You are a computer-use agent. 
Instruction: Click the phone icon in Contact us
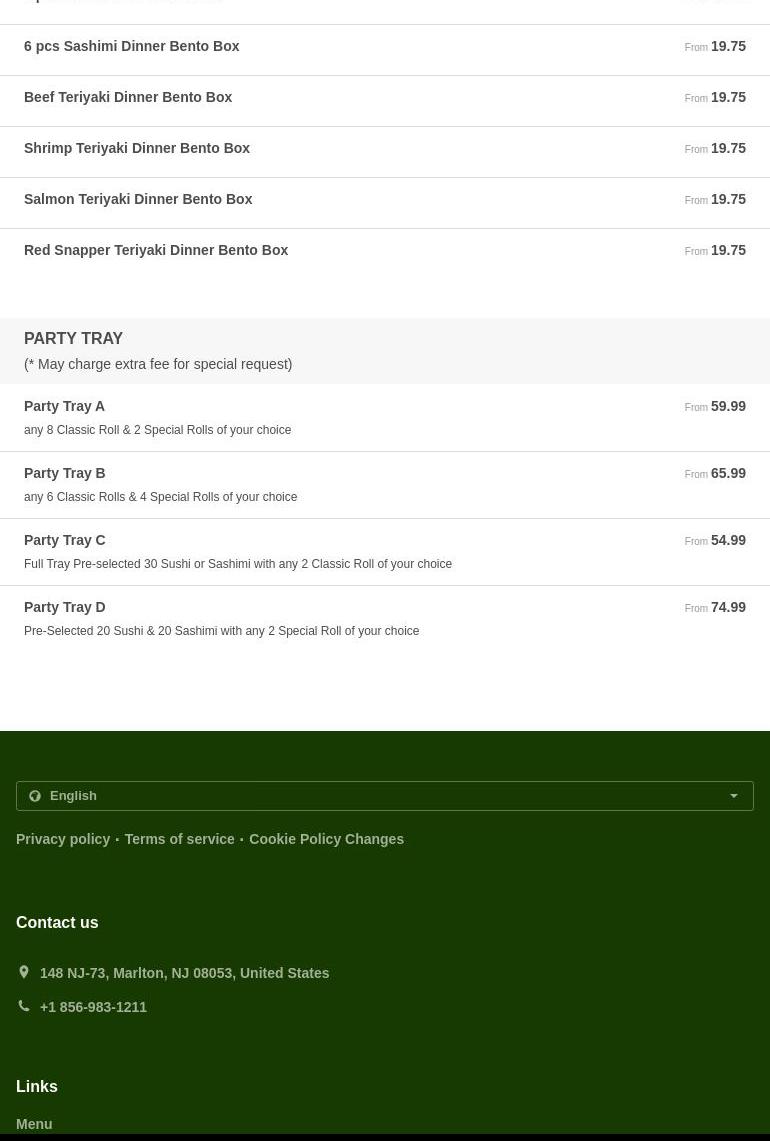click(x=24, y=1006)
